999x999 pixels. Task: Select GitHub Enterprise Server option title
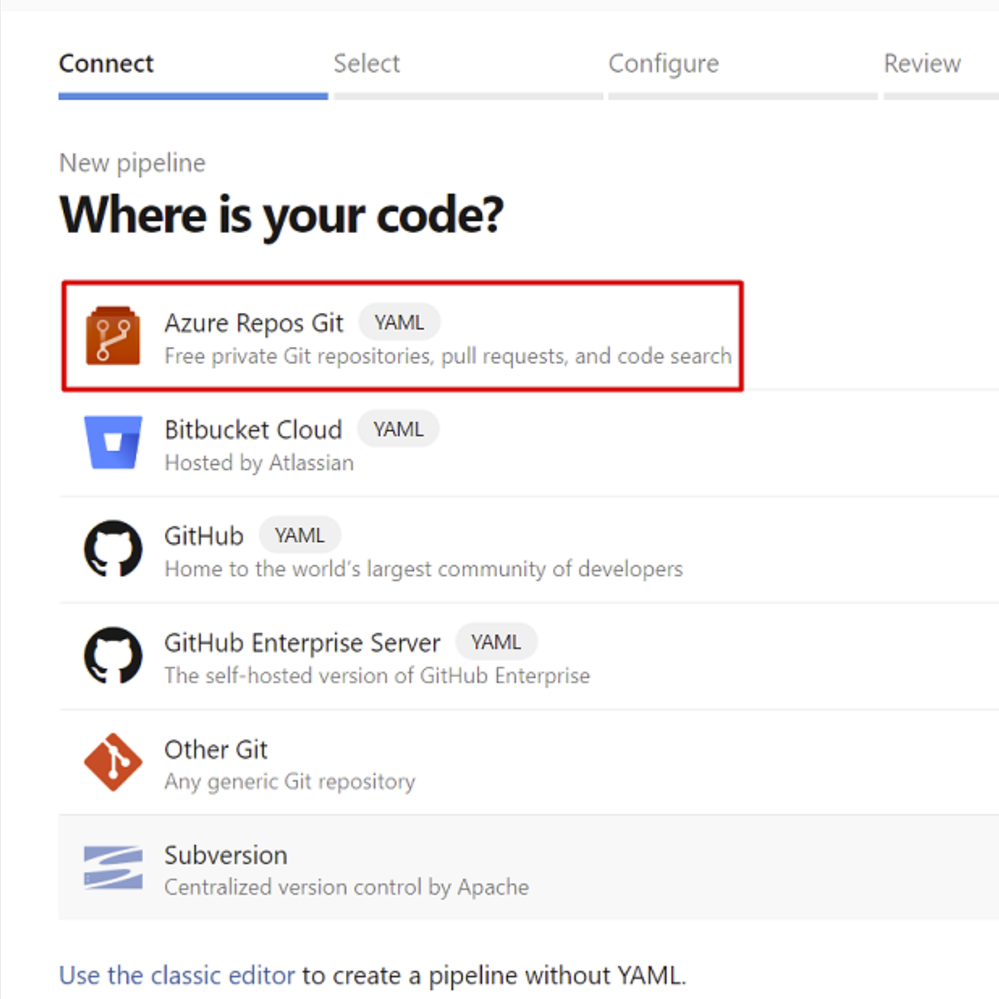coord(302,643)
